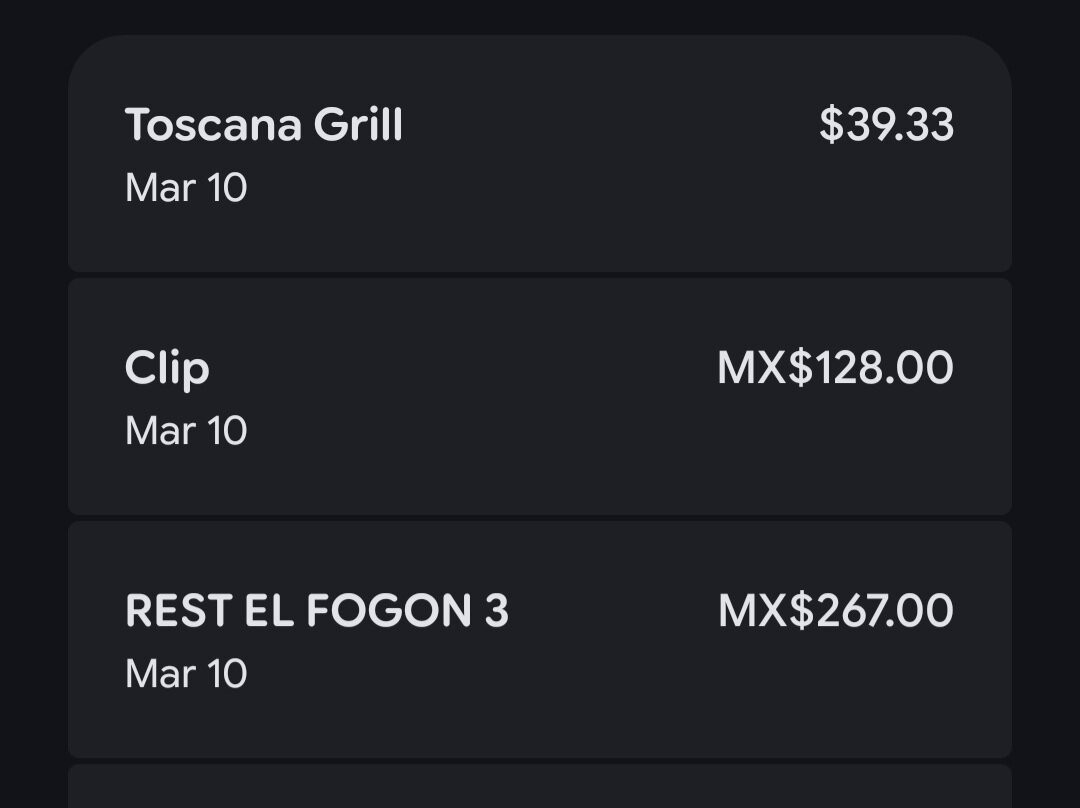Image resolution: width=1080 pixels, height=808 pixels.
Task: Select the $39.33 amount
Action: click(x=886, y=125)
